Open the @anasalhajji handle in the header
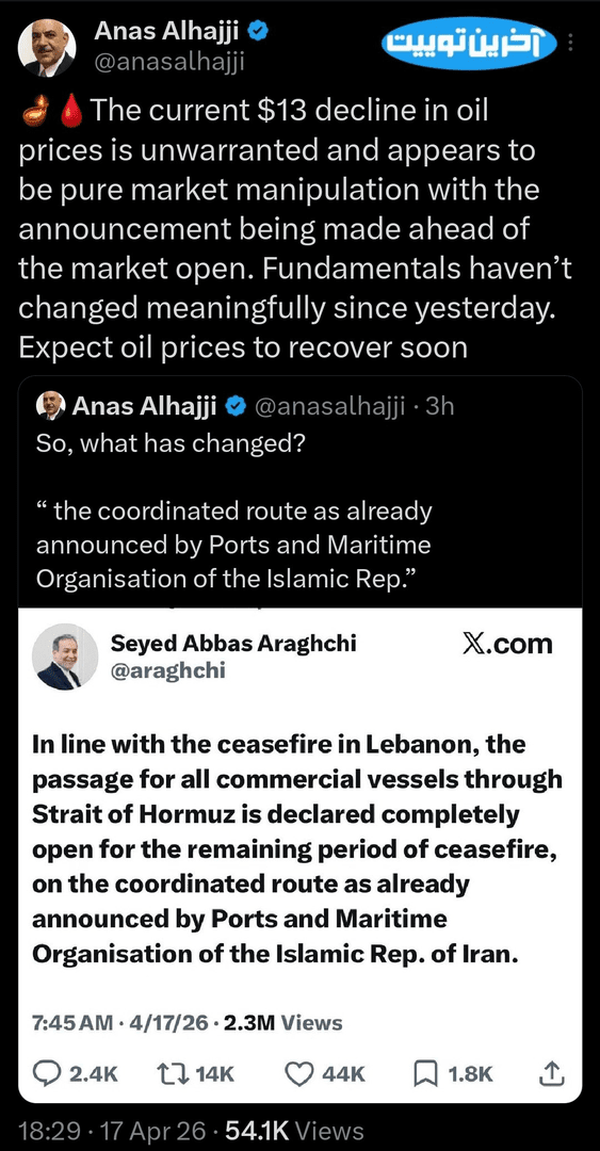The width and height of the screenshot is (600, 1151). tap(169, 62)
